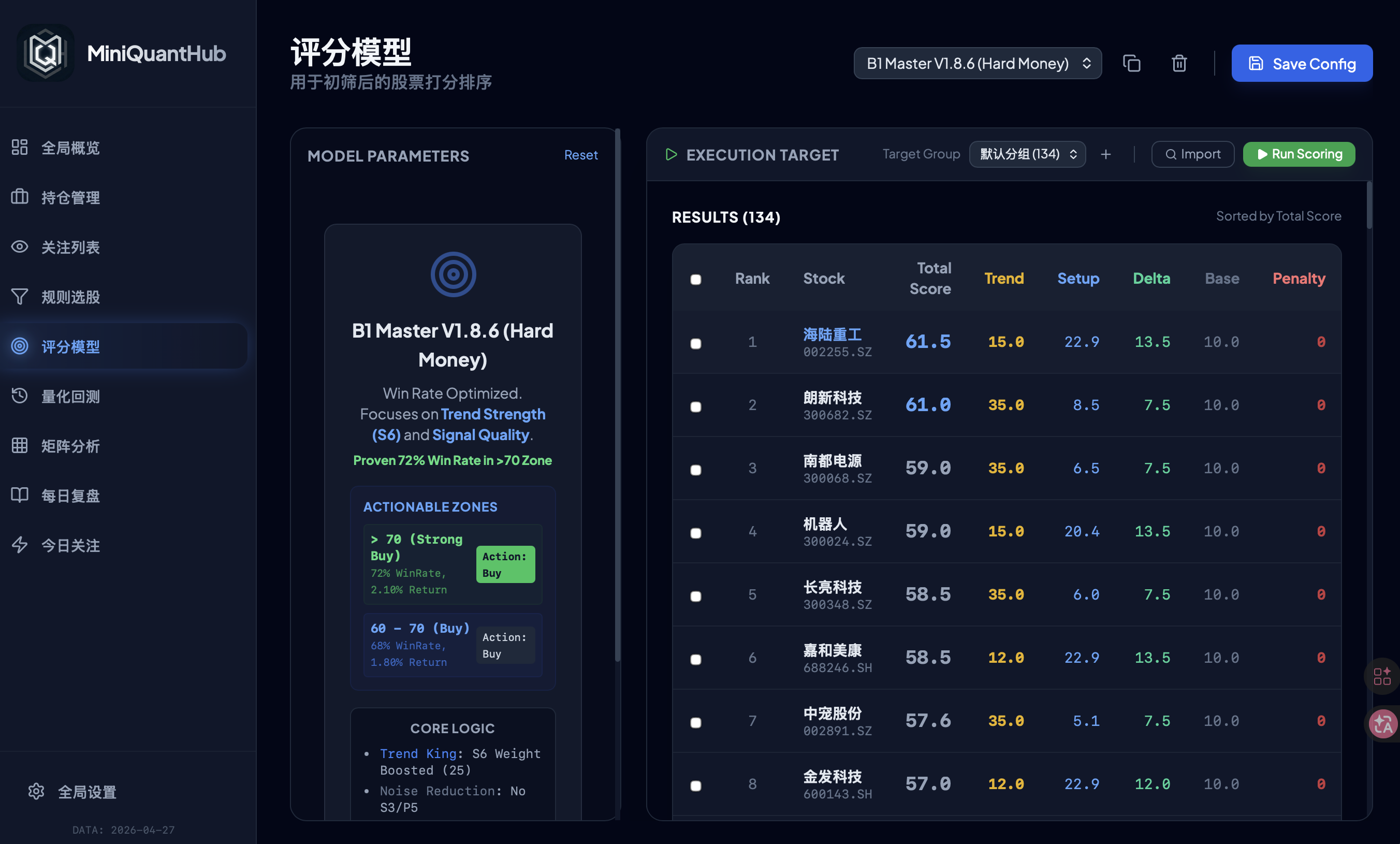Click the Trend column header
Viewport: 1400px width, 844px height.
1004,279
